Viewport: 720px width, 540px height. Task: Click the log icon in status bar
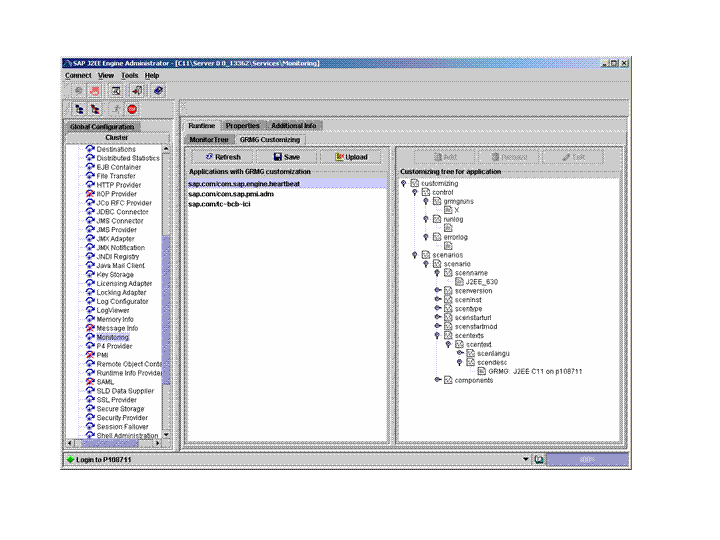click(x=539, y=459)
